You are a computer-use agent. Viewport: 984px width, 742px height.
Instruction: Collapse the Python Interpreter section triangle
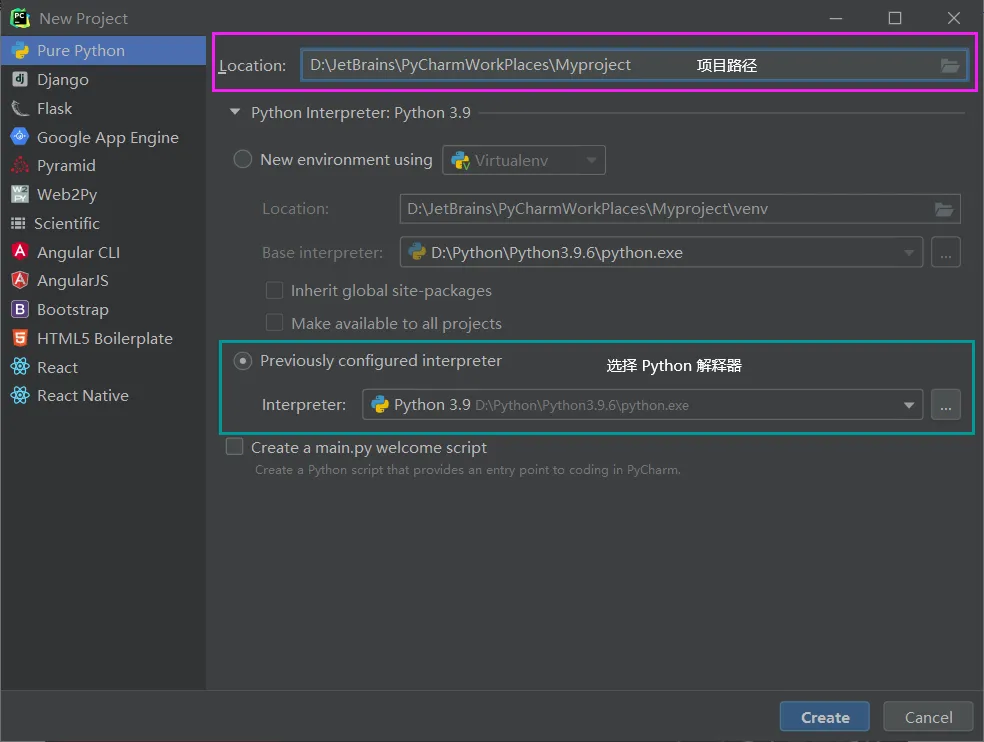coord(235,112)
